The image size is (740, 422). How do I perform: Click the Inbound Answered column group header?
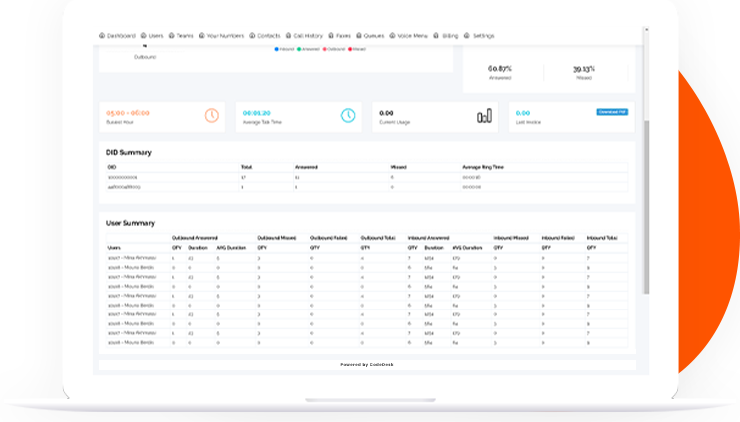pos(429,238)
